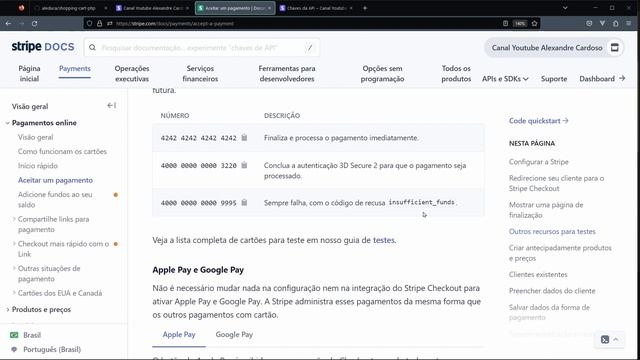Screen dimensions: 640x360
Task: Copy card number 4000 0000 0000 3220
Action: tap(244, 165)
